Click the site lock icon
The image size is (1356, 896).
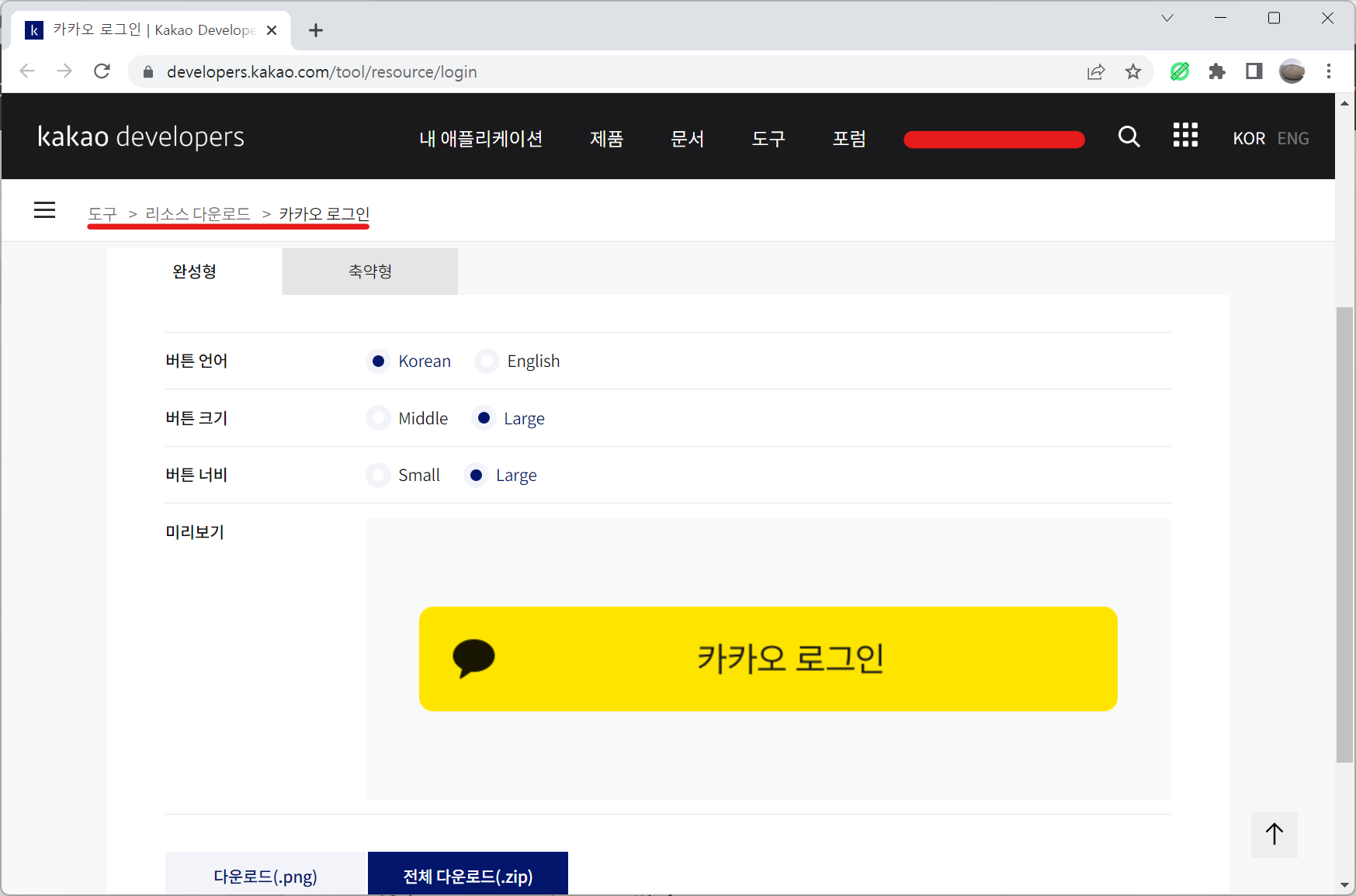click(148, 72)
